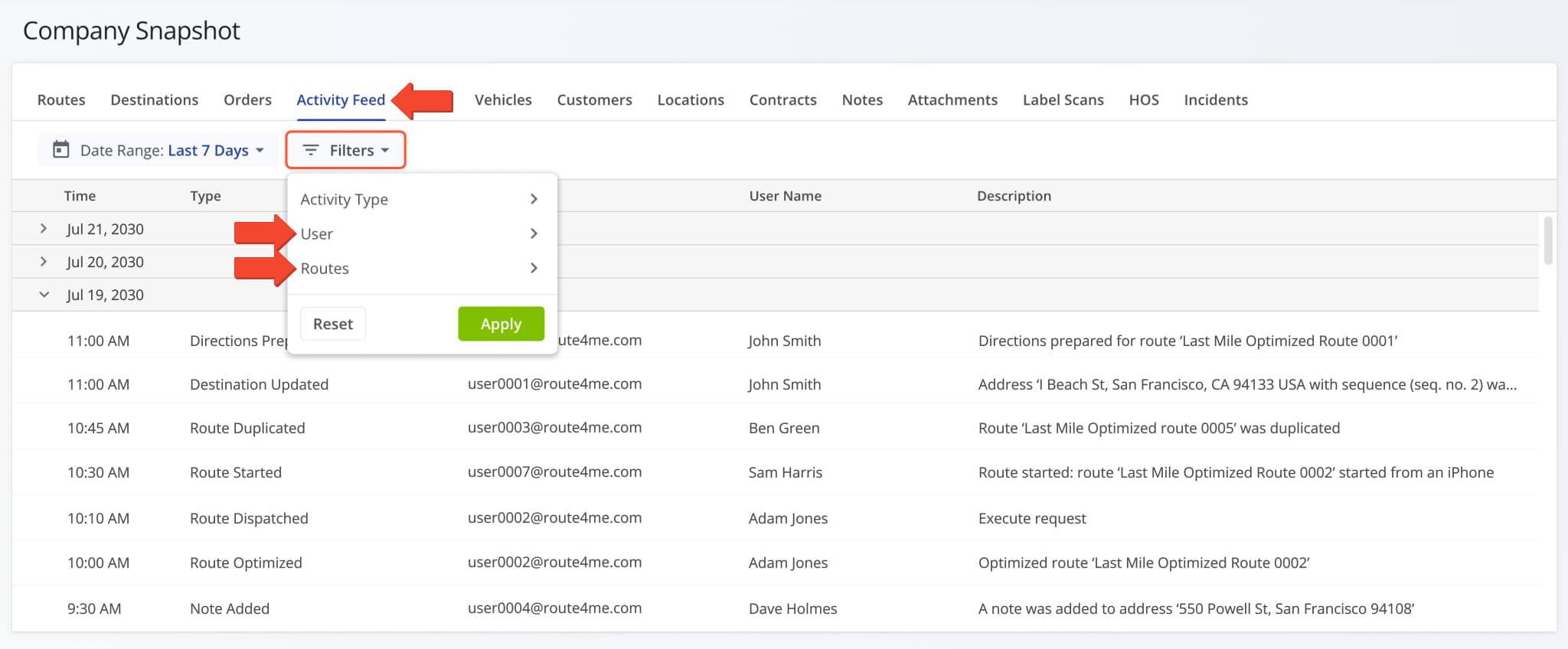Screen dimensions: 1568x649
Task: Click Sam Harris user name
Action: click(786, 472)
